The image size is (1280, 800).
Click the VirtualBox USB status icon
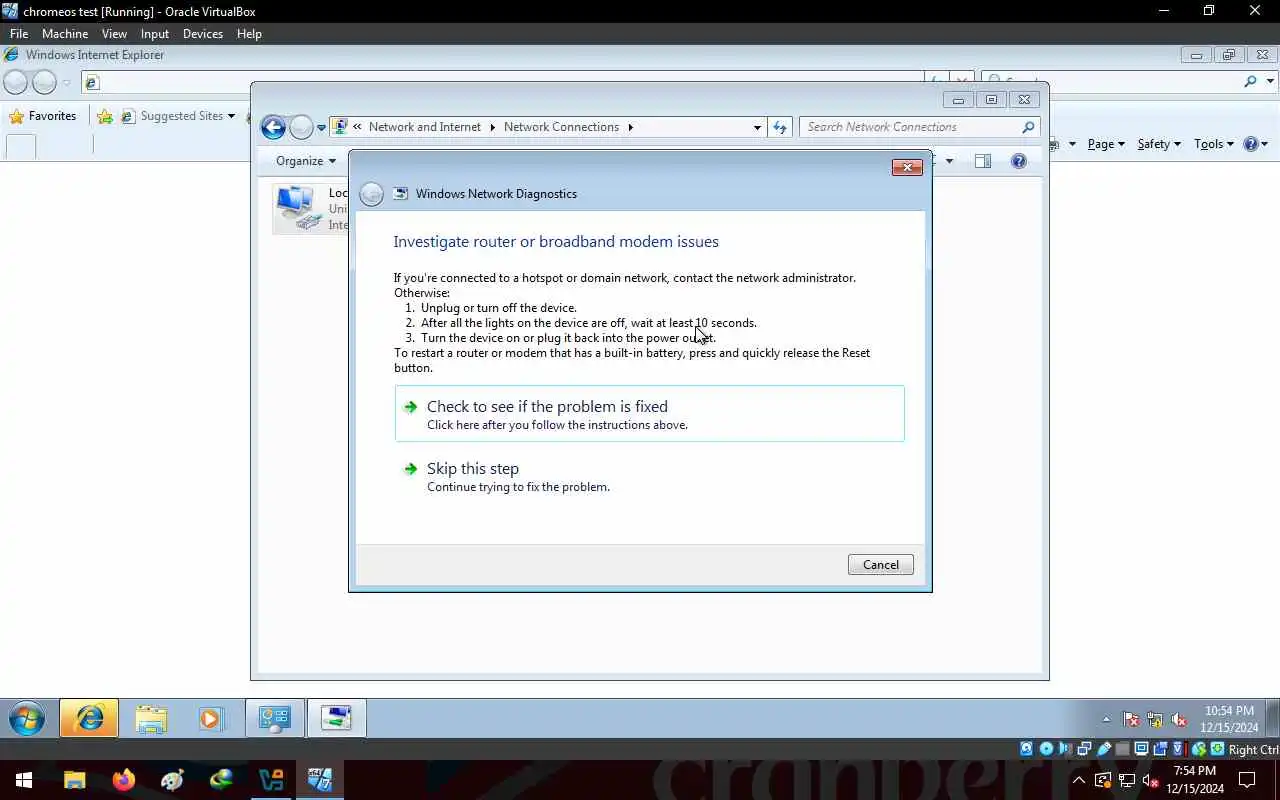(x=1104, y=749)
